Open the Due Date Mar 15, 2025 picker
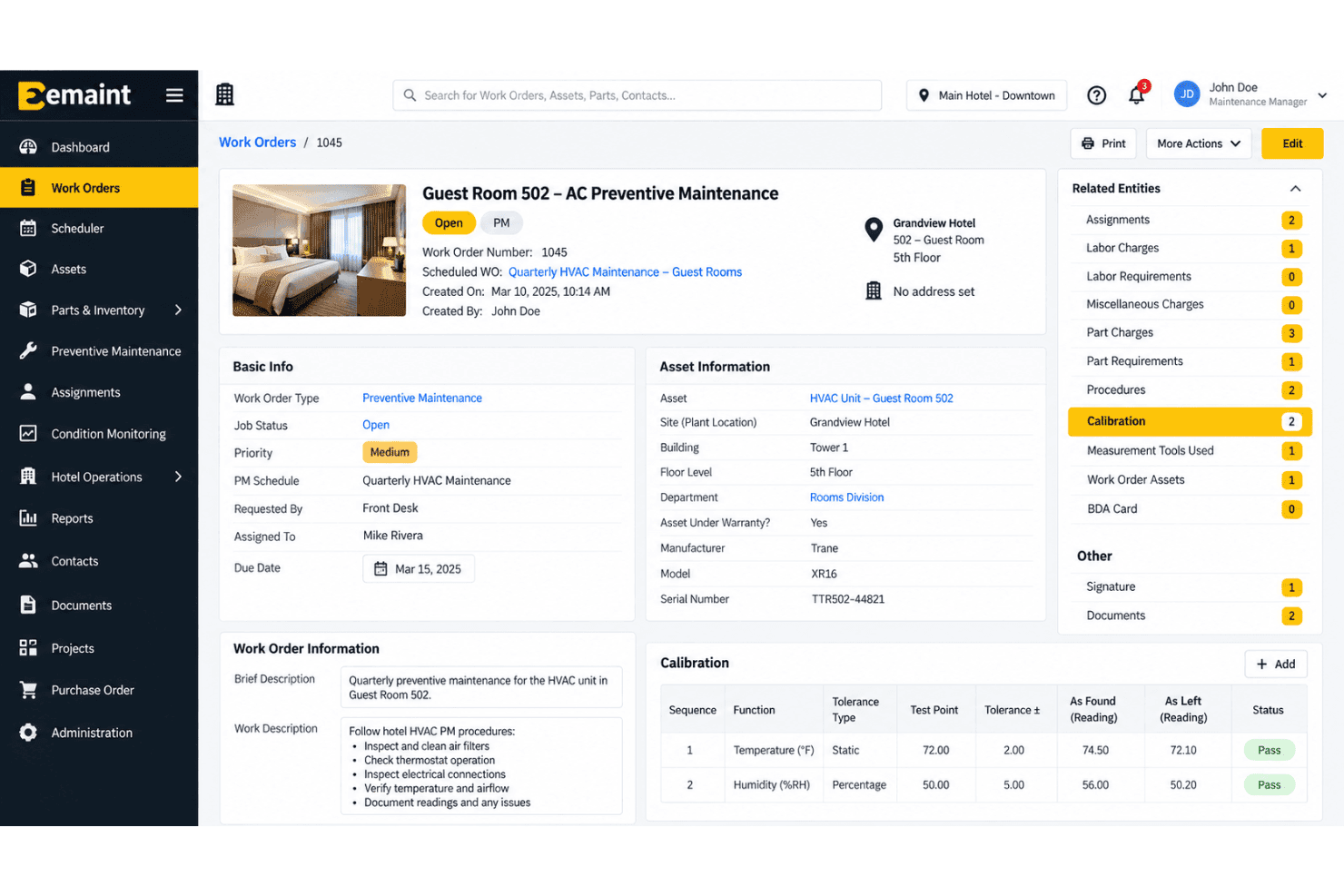The width and height of the screenshot is (1344, 896). click(x=419, y=569)
